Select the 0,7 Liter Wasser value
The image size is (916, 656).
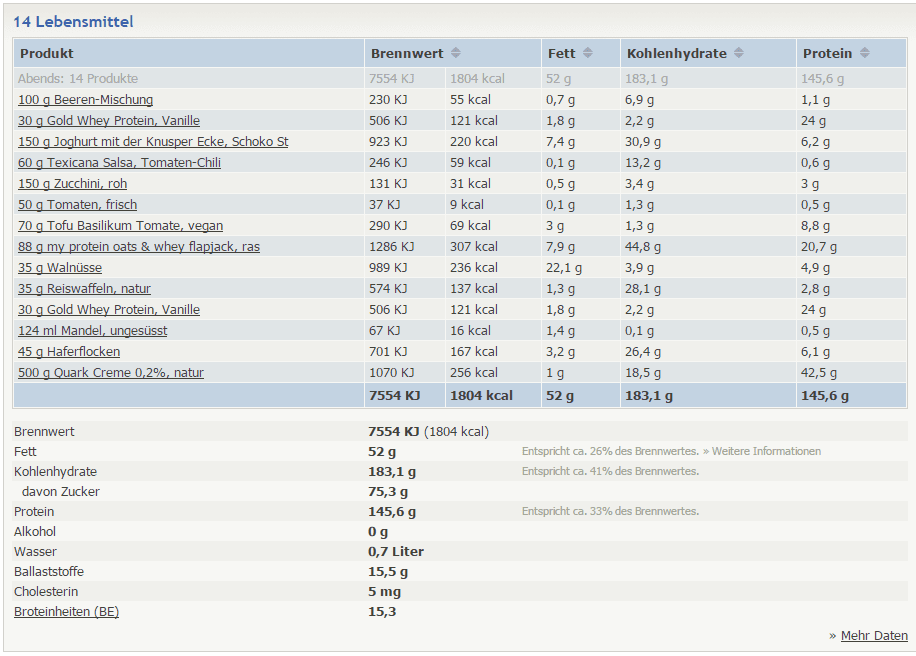[396, 551]
